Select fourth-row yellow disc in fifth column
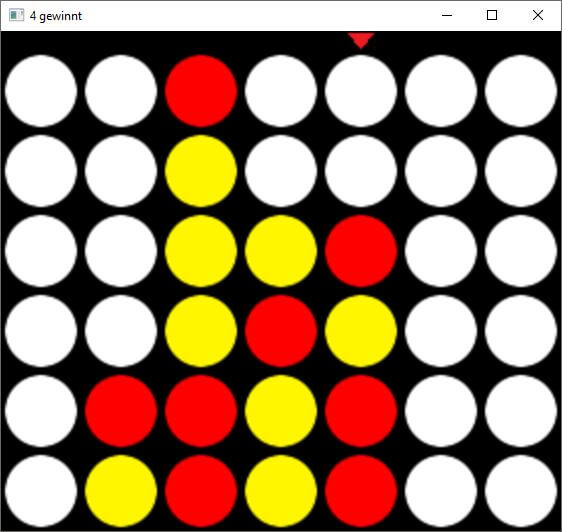 pos(361,331)
